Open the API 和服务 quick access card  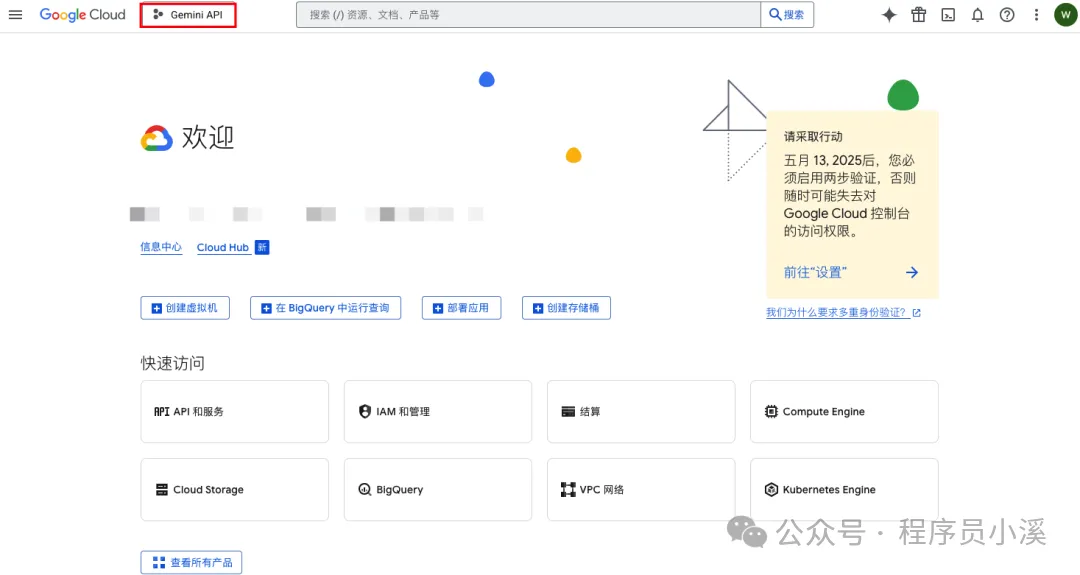(235, 412)
